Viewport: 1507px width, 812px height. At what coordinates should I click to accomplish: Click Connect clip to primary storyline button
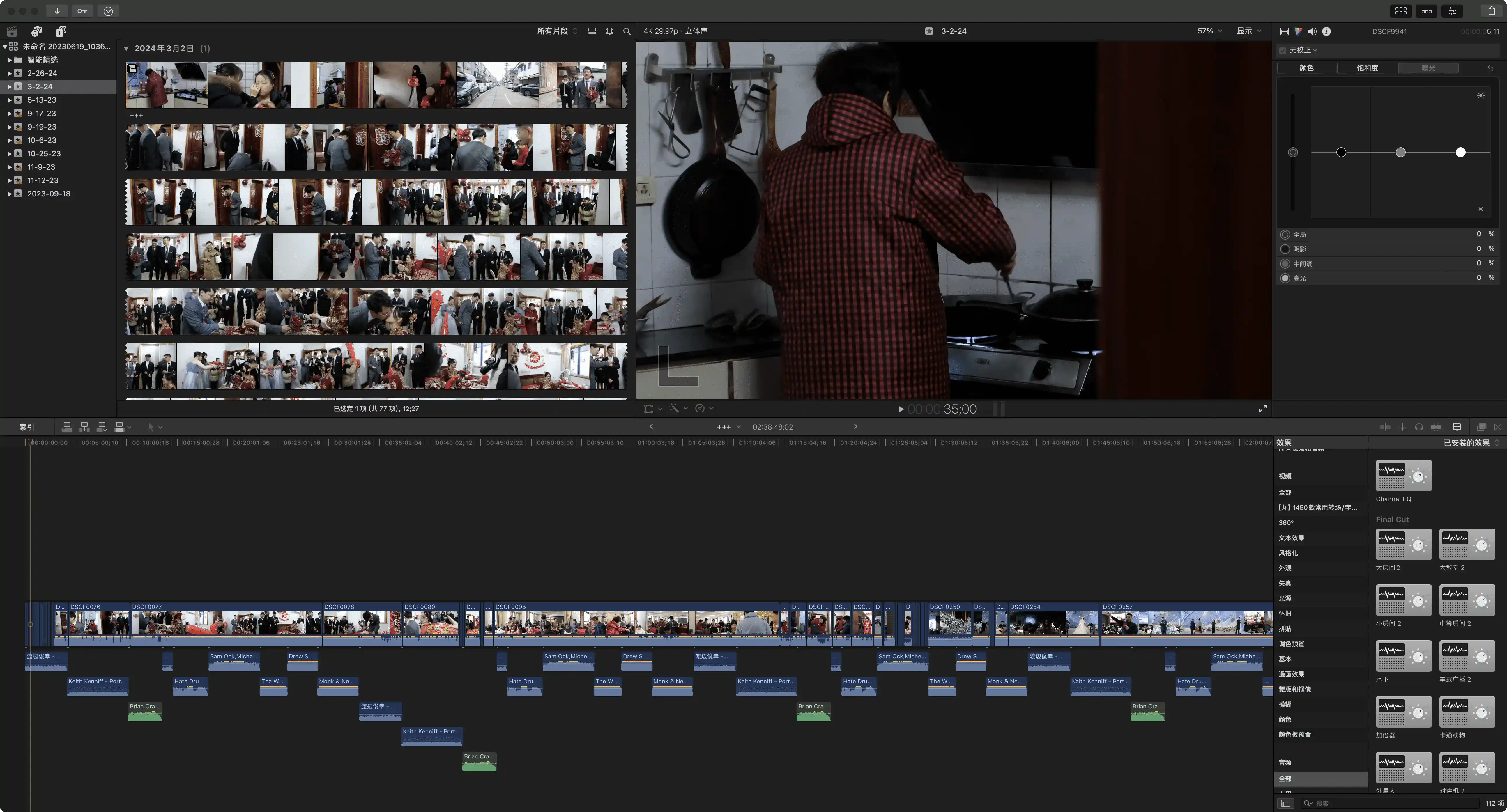tap(67, 427)
